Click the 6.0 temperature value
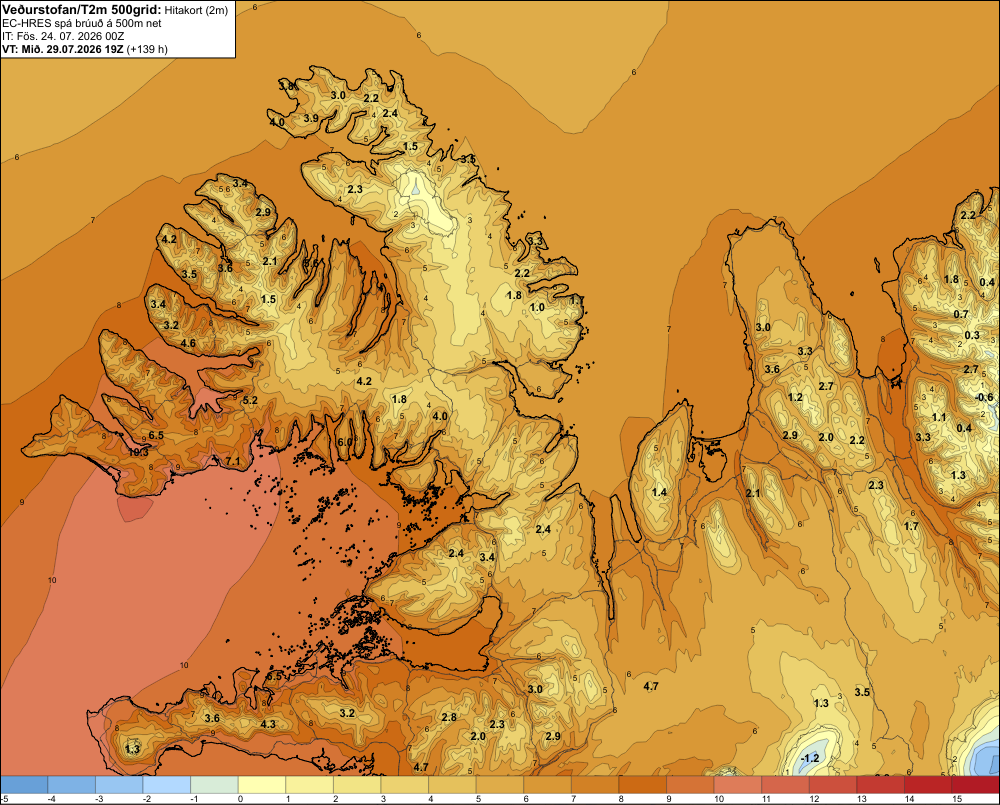The height and width of the screenshot is (805, 1000). (345, 442)
